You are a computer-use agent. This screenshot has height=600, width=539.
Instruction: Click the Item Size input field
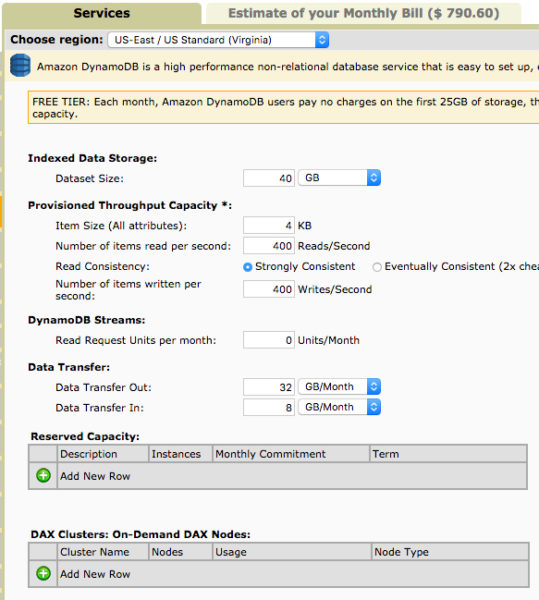point(269,225)
